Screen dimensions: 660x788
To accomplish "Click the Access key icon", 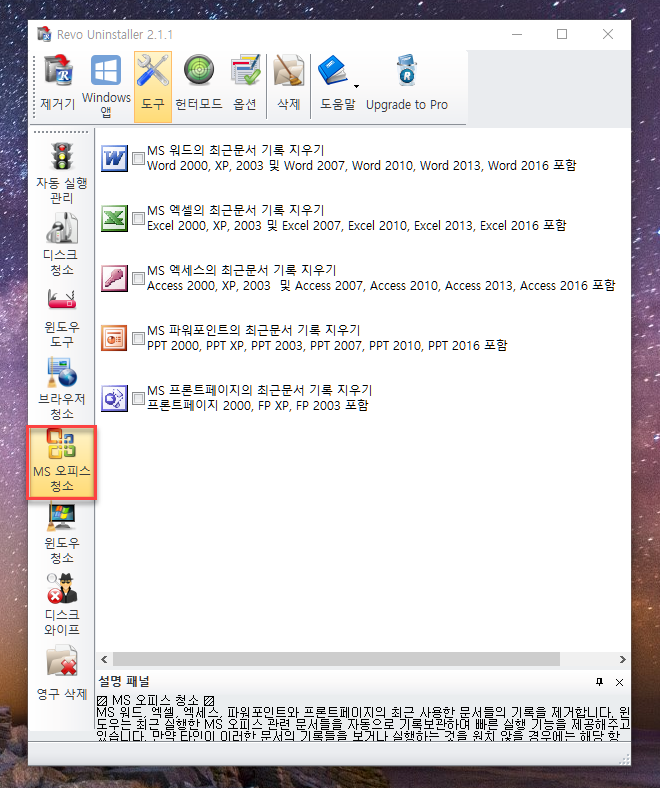I will pyautogui.click(x=114, y=278).
